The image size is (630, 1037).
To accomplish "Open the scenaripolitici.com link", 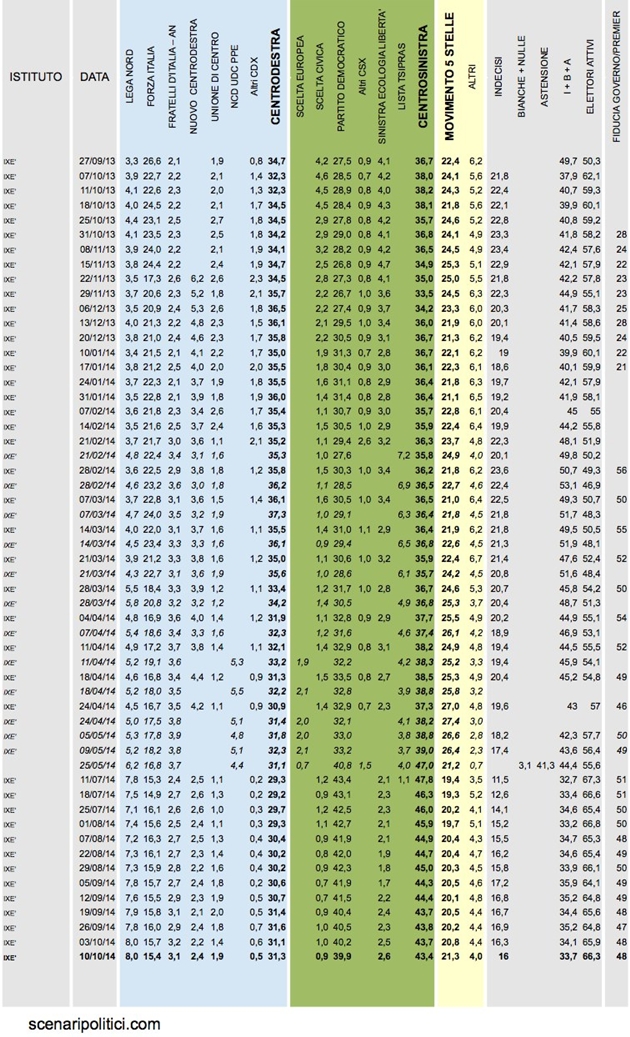I will [95, 1023].
